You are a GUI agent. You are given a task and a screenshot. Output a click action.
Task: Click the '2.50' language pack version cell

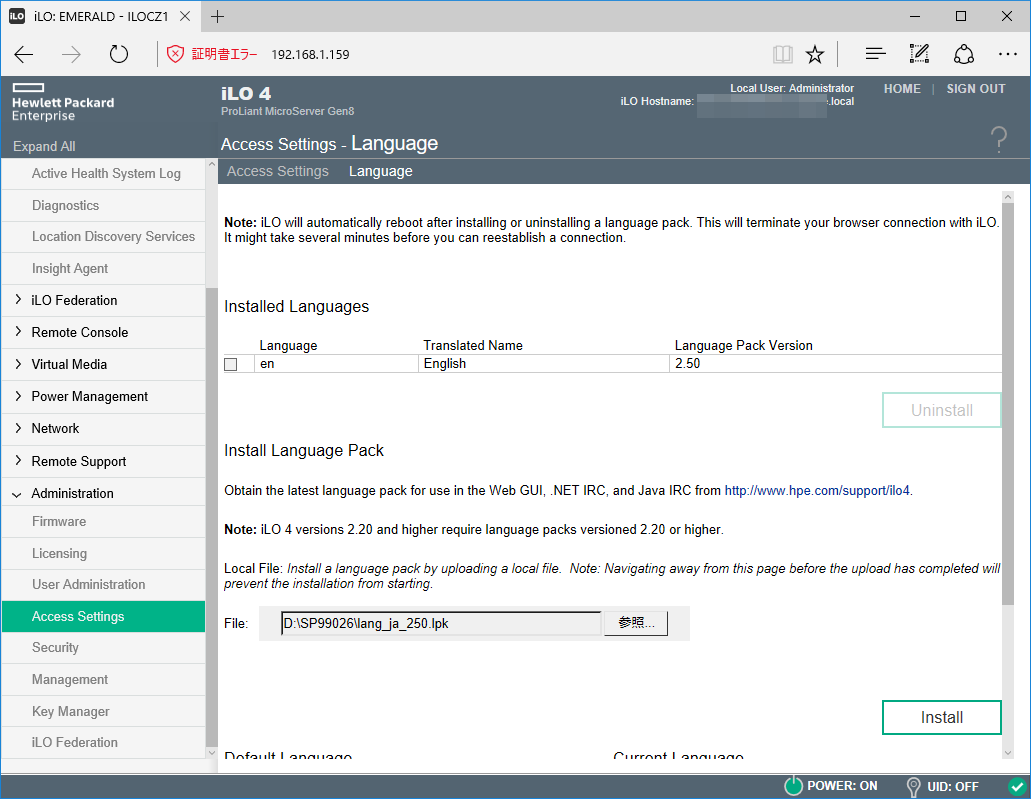[x=836, y=364]
